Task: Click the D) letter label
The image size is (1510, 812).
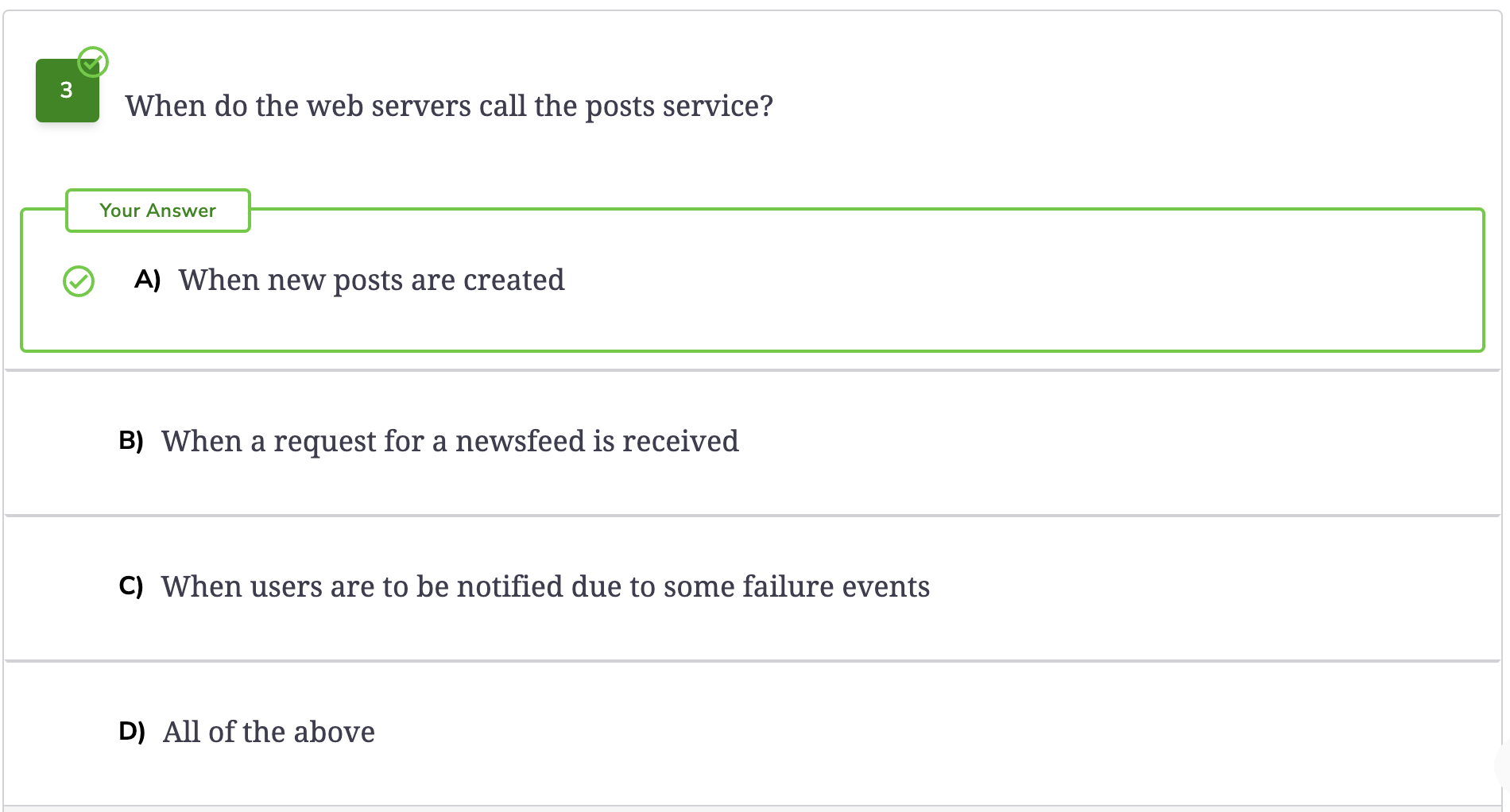Action: pyautogui.click(x=132, y=732)
